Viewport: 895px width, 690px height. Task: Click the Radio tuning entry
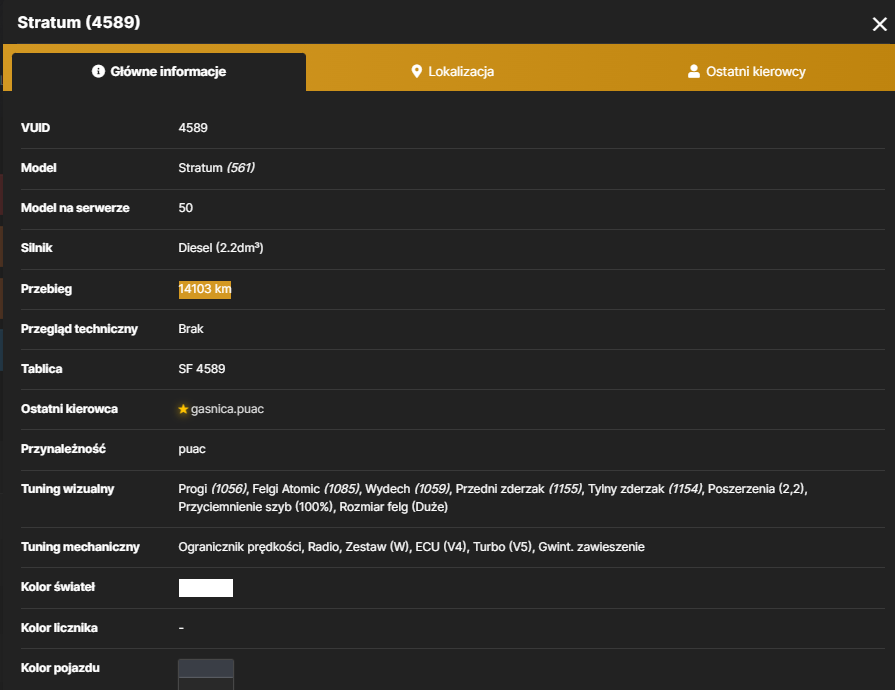pyautogui.click(x=324, y=547)
